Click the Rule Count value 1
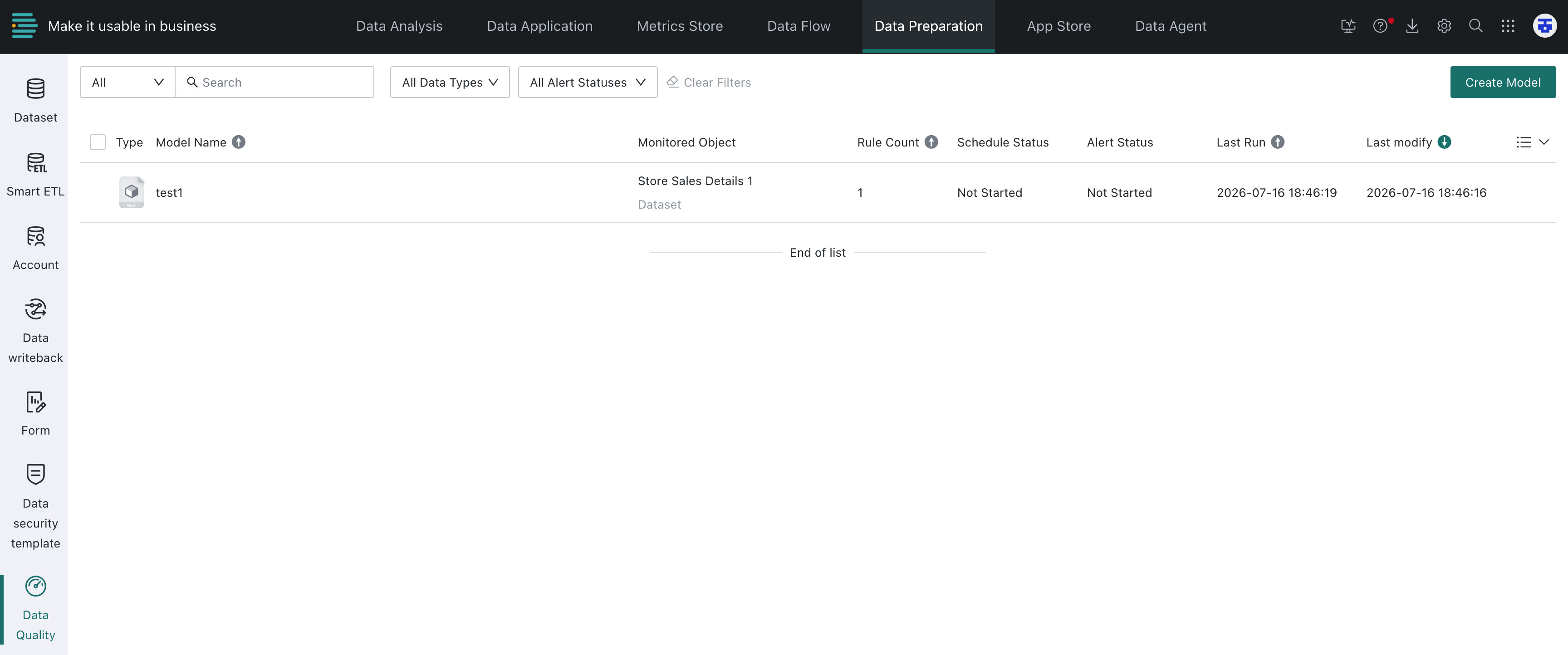1568x655 pixels. pos(859,192)
